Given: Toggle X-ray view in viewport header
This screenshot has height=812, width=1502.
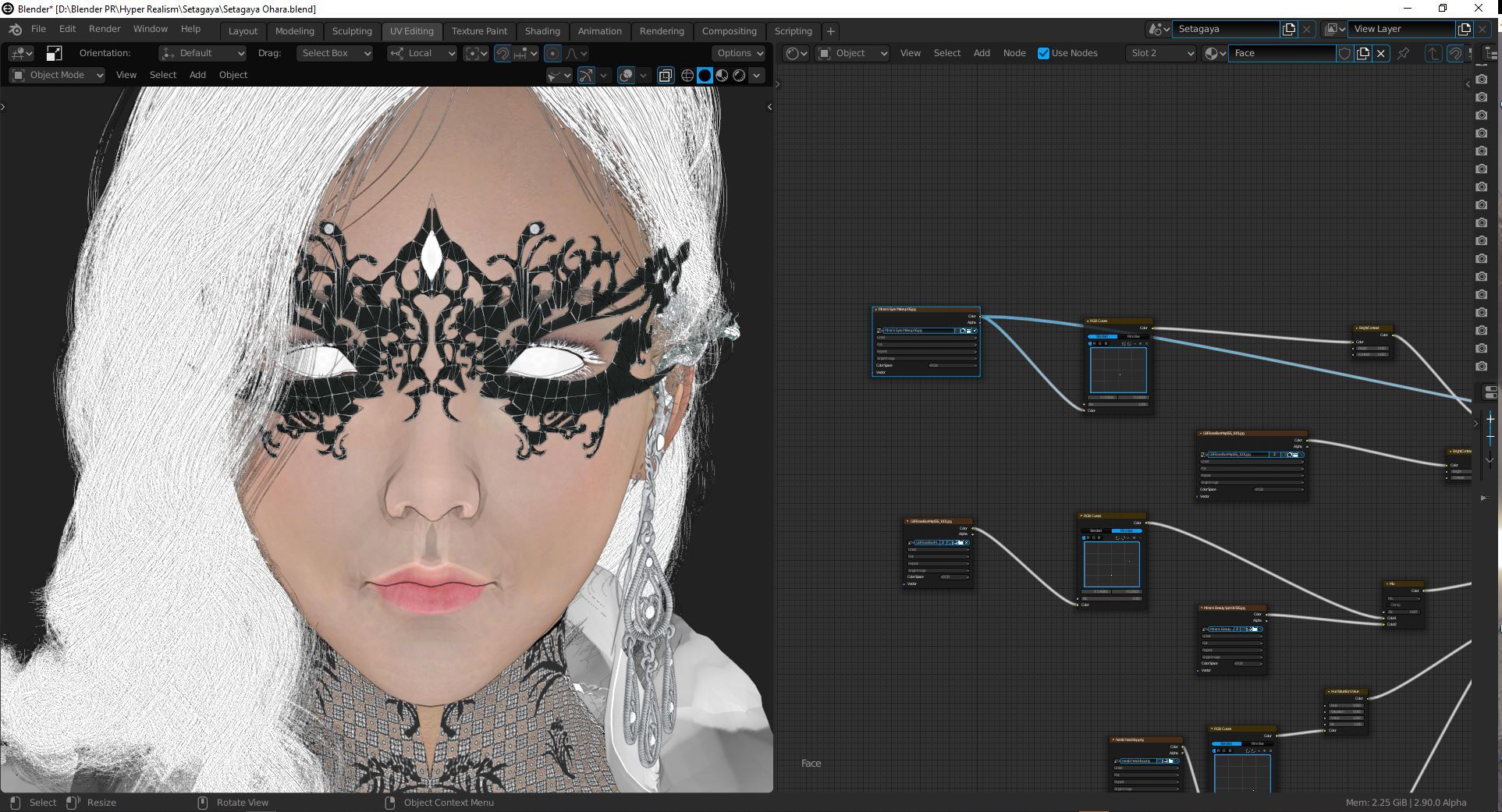Looking at the screenshot, I should (666, 76).
